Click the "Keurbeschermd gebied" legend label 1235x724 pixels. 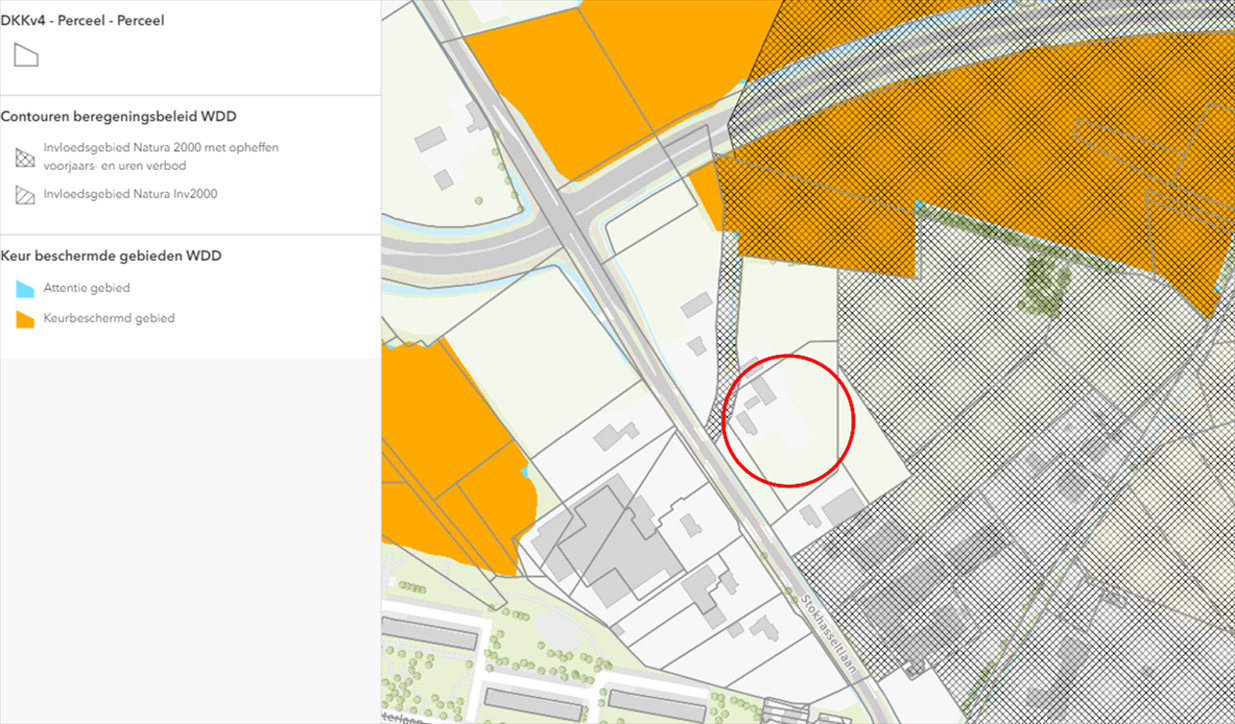(x=109, y=318)
